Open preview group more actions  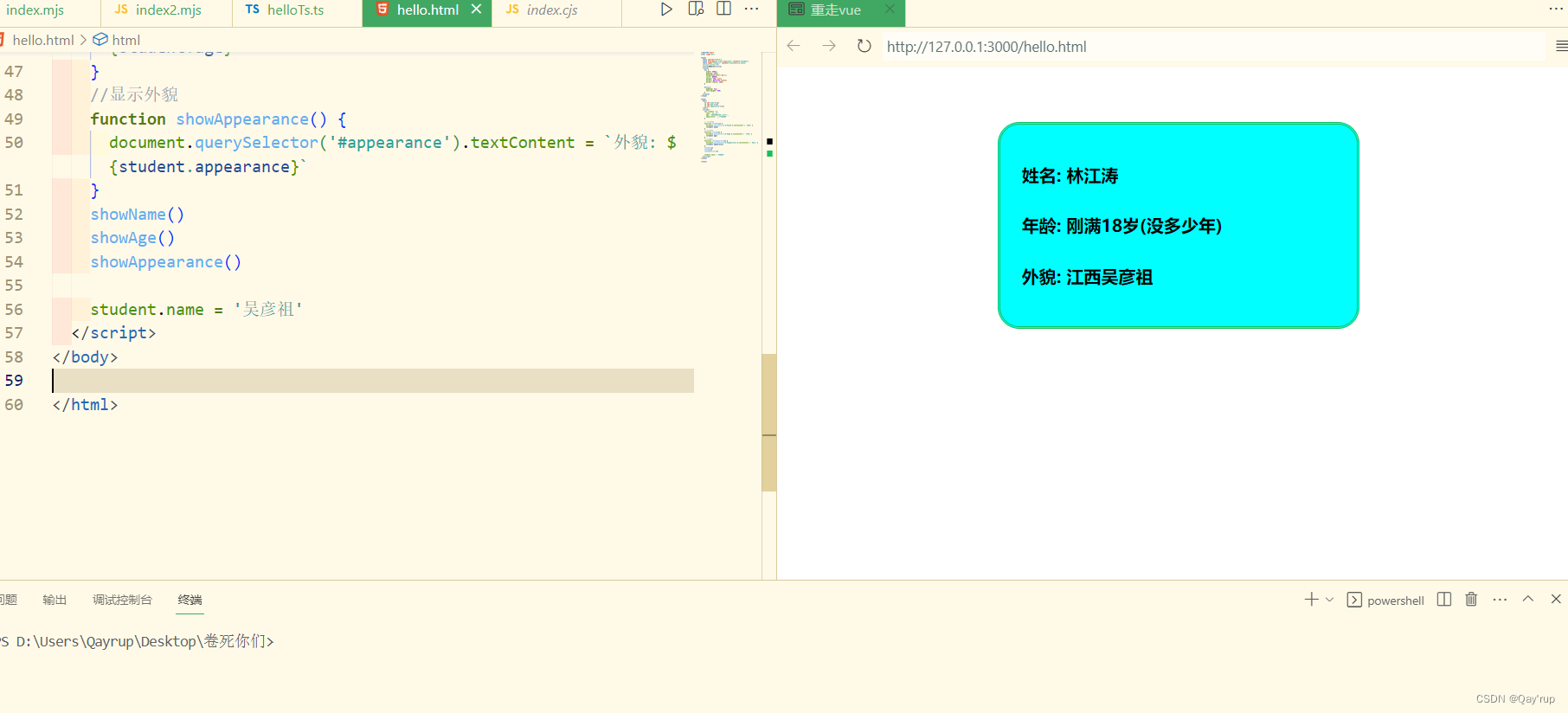1556,10
